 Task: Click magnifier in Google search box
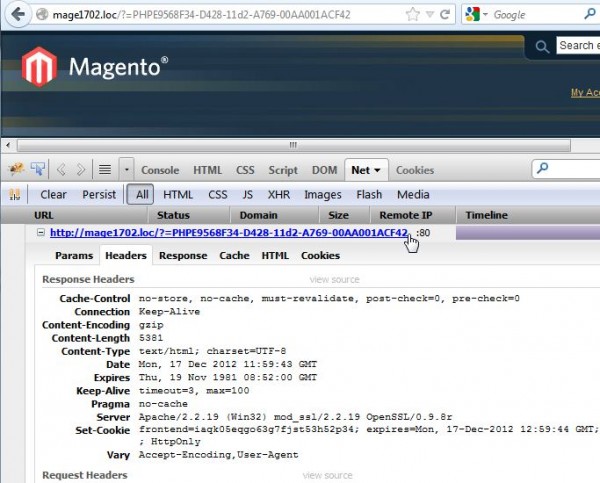point(590,14)
